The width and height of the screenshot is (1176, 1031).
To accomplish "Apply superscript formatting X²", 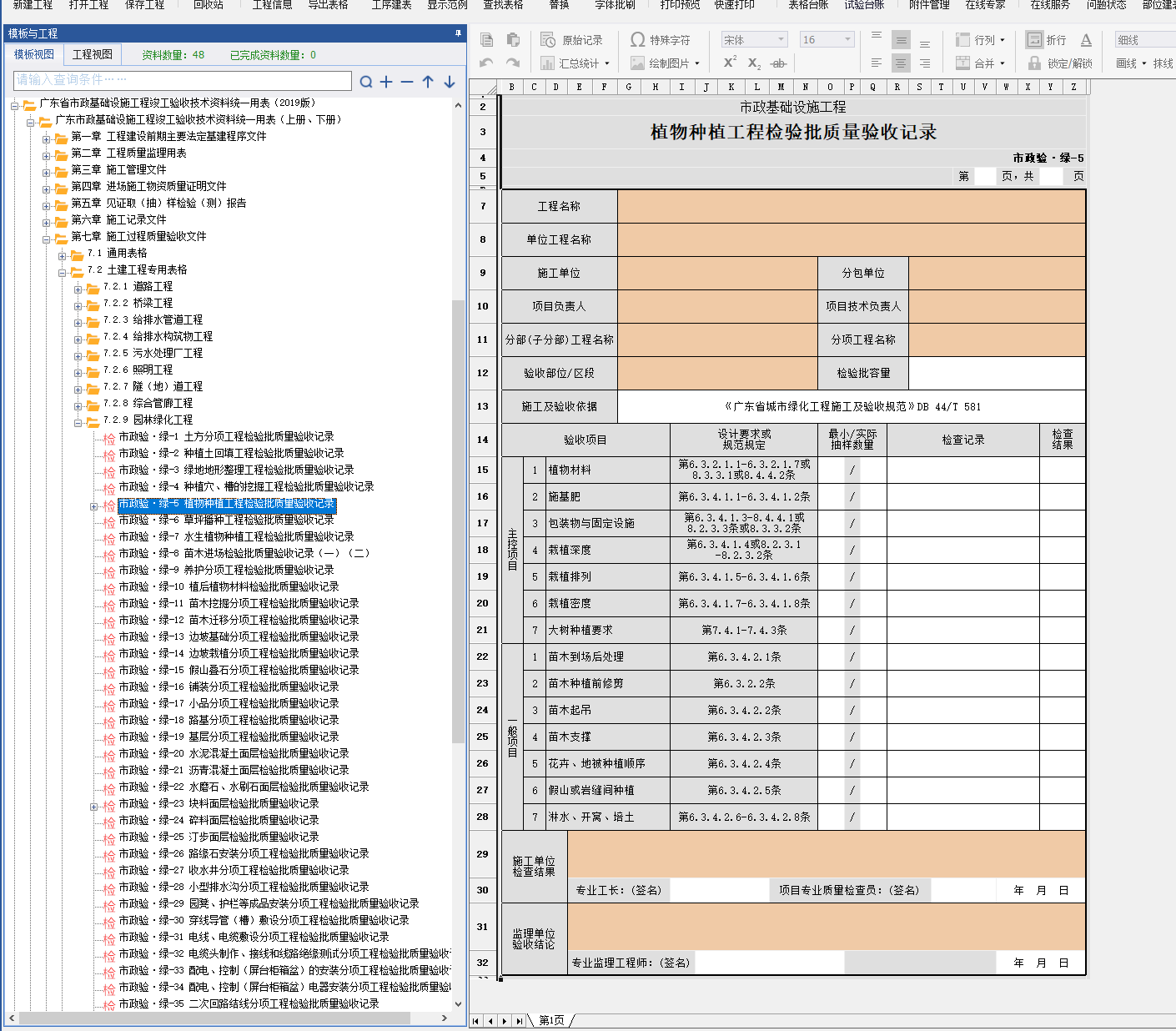I will point(730,63).
